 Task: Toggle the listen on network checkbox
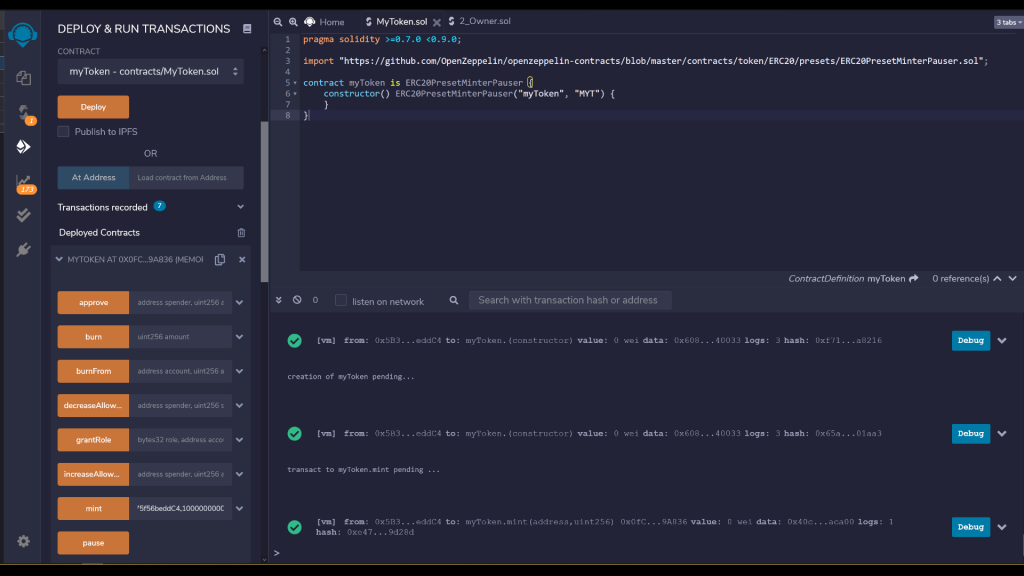coord(341,301)
